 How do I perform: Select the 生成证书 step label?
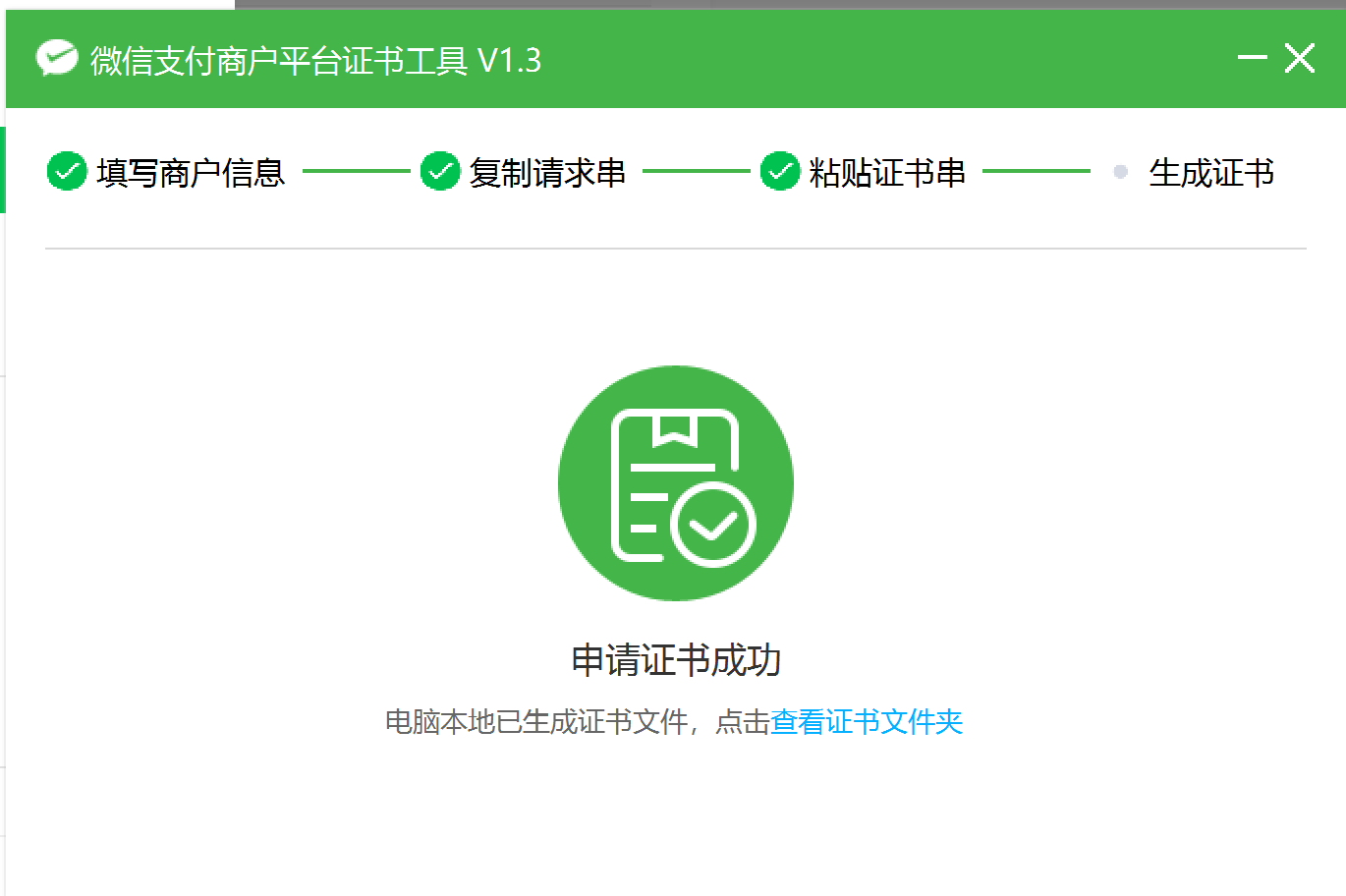pyautogui.click(x=1211, y=173)
